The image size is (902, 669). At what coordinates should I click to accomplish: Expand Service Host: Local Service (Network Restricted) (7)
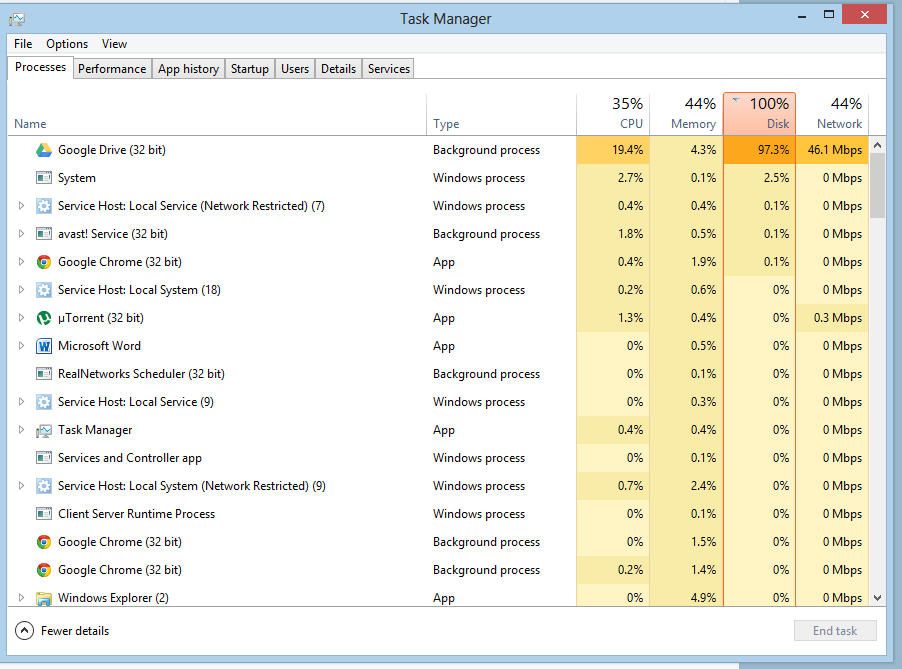tap(21, 206)
